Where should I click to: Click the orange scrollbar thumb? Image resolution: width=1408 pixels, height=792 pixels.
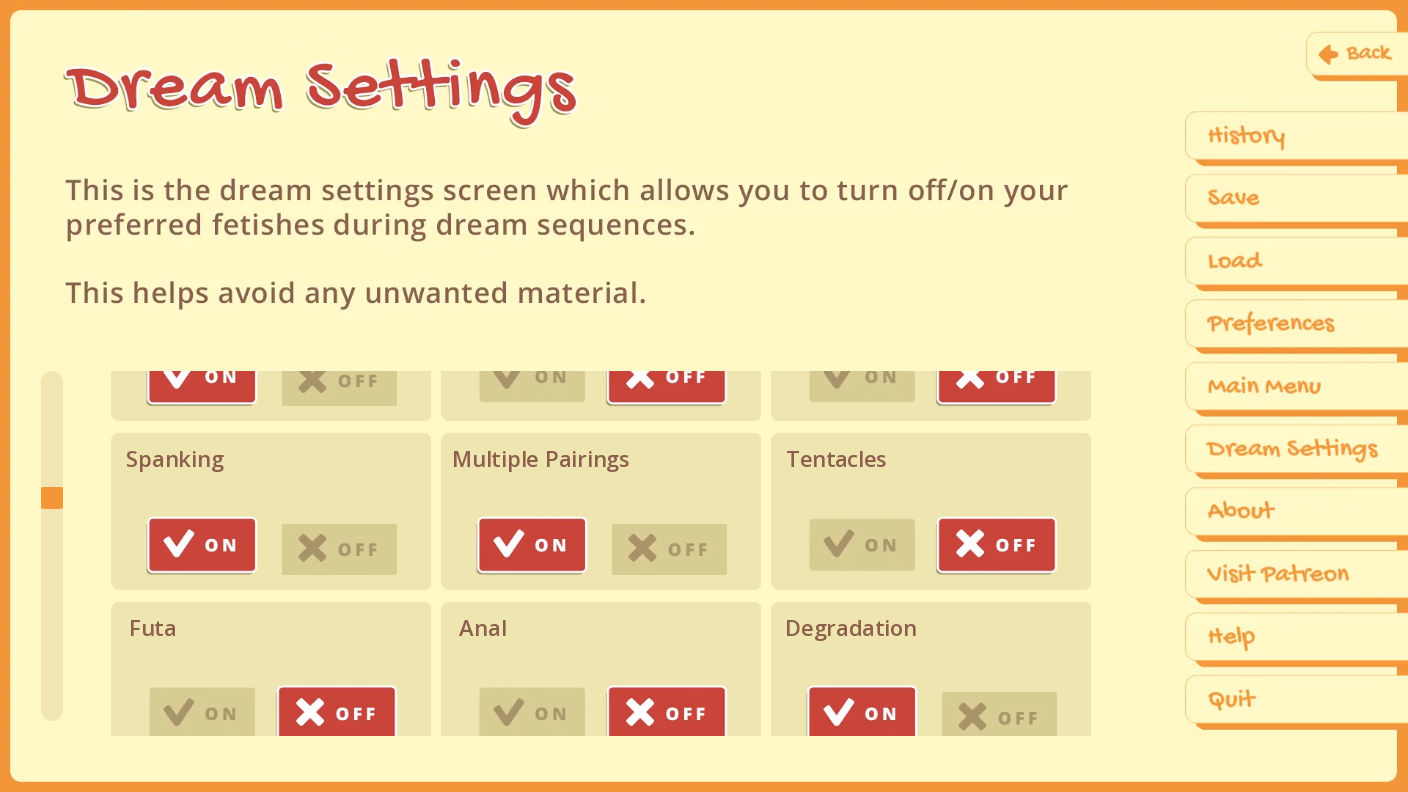(52, 498)
